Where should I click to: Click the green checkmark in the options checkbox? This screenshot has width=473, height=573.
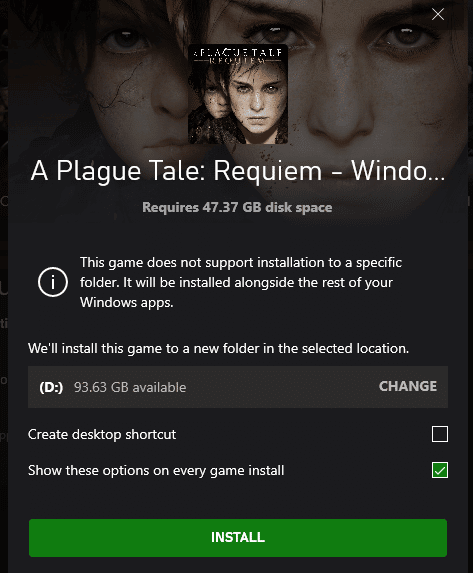click(440, 470)
